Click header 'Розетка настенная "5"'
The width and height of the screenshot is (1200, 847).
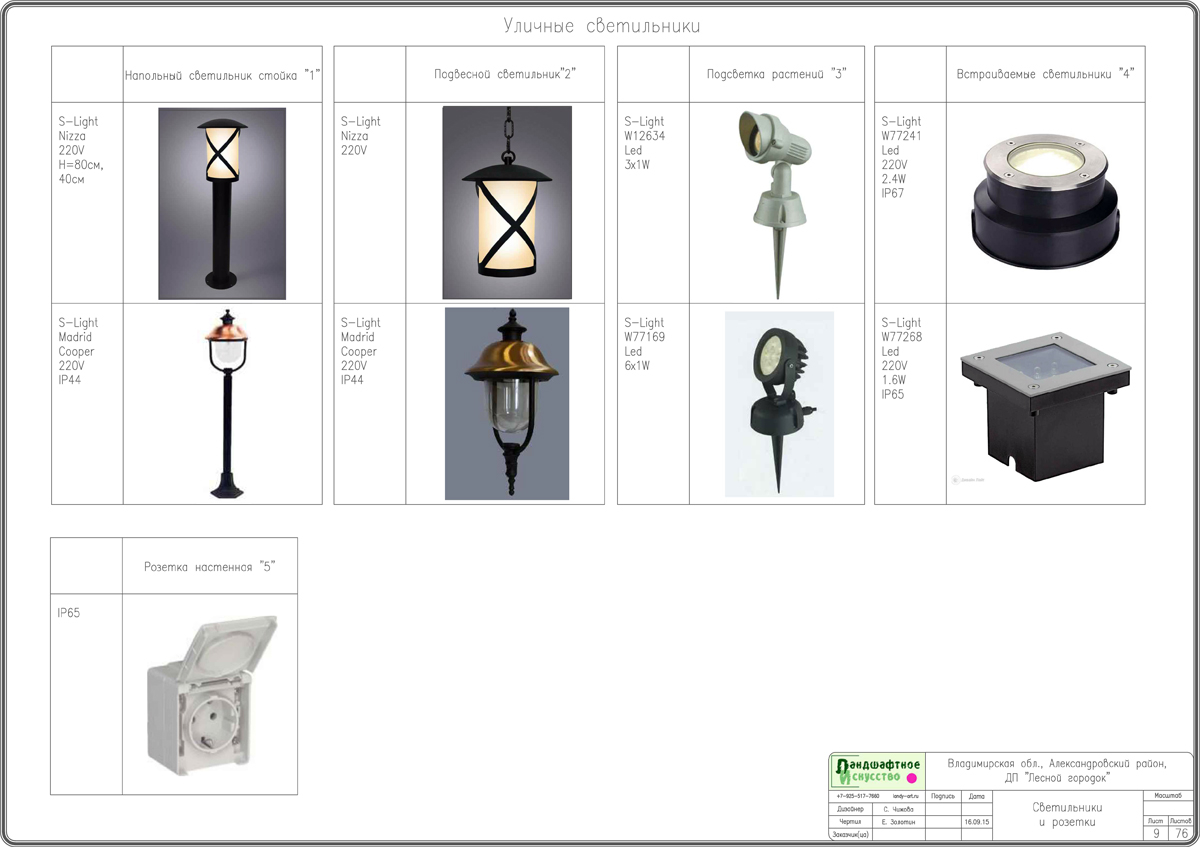pyautogui.click(x=209, y=566)
